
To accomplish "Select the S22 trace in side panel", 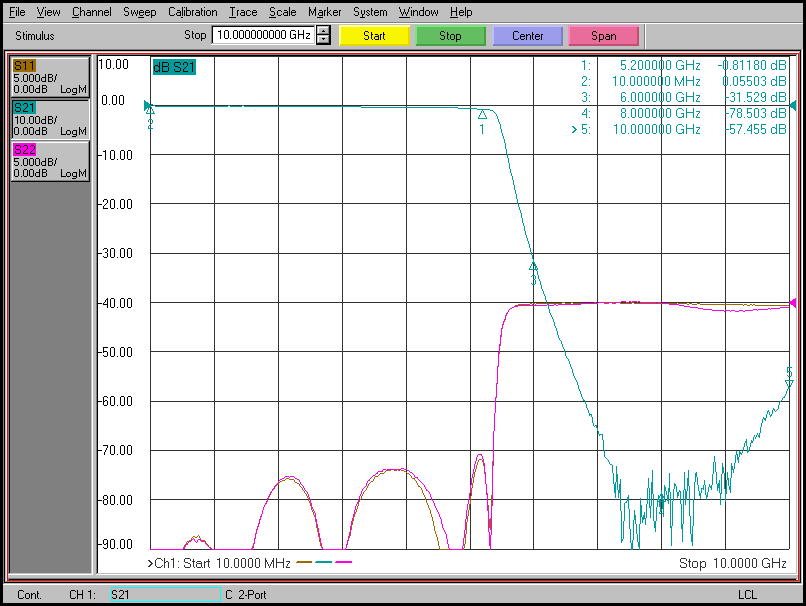I will click(x=49, y=161).
